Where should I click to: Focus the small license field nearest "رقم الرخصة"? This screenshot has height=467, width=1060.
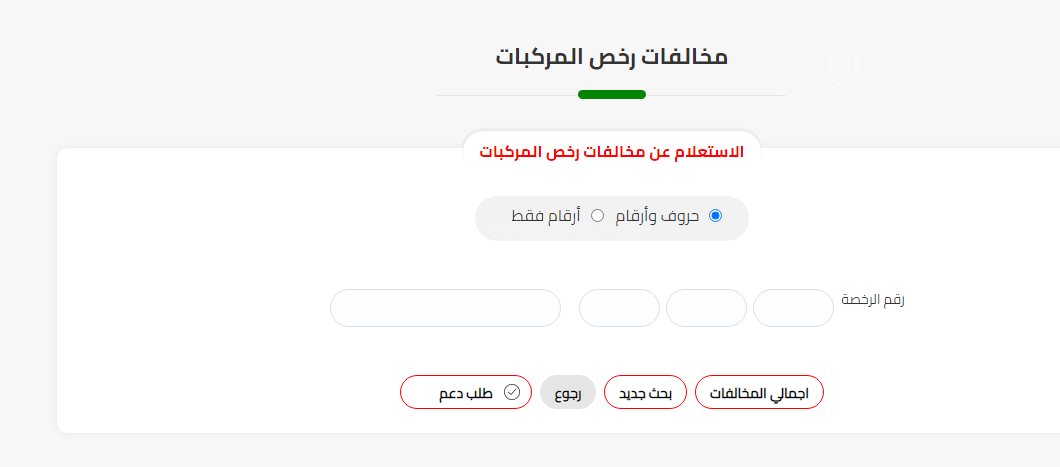[x=793, y=308]
